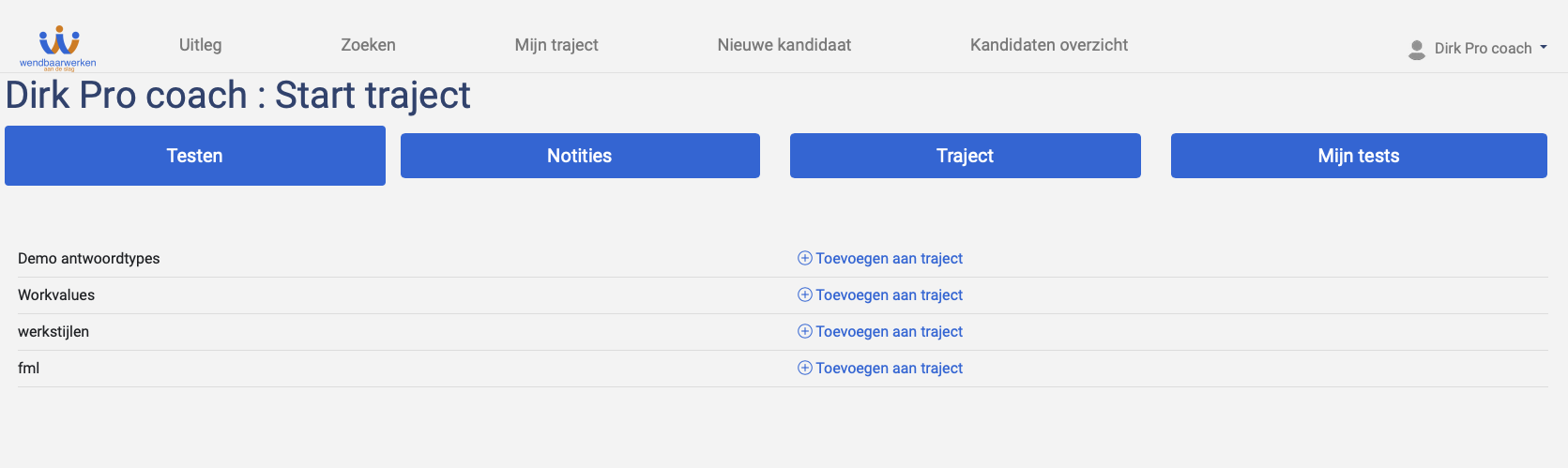
Task: Switch to the Notities tab
Action: [580, 156]
